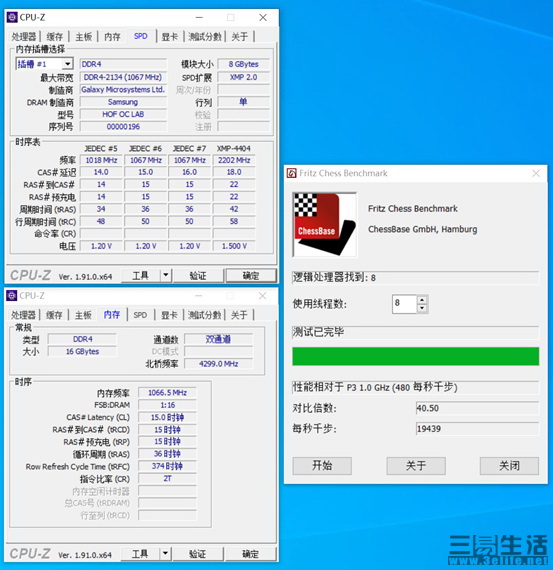The image size is (553, 570).
Task: Click 关于 button in Fritz Chess Benchmark
Action: pos(416,466)
